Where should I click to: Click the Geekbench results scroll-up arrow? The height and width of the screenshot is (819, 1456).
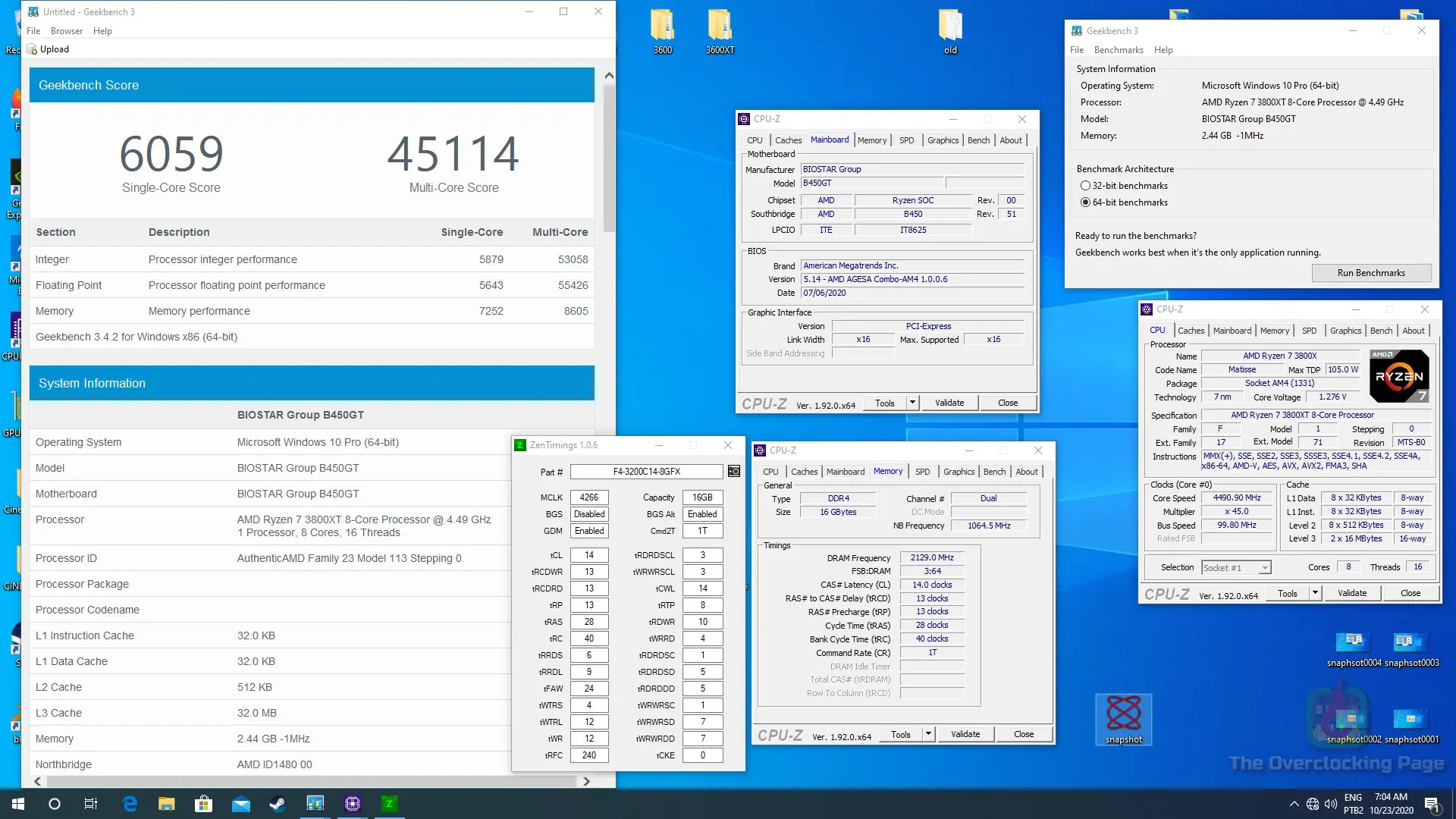pos(609,76)
